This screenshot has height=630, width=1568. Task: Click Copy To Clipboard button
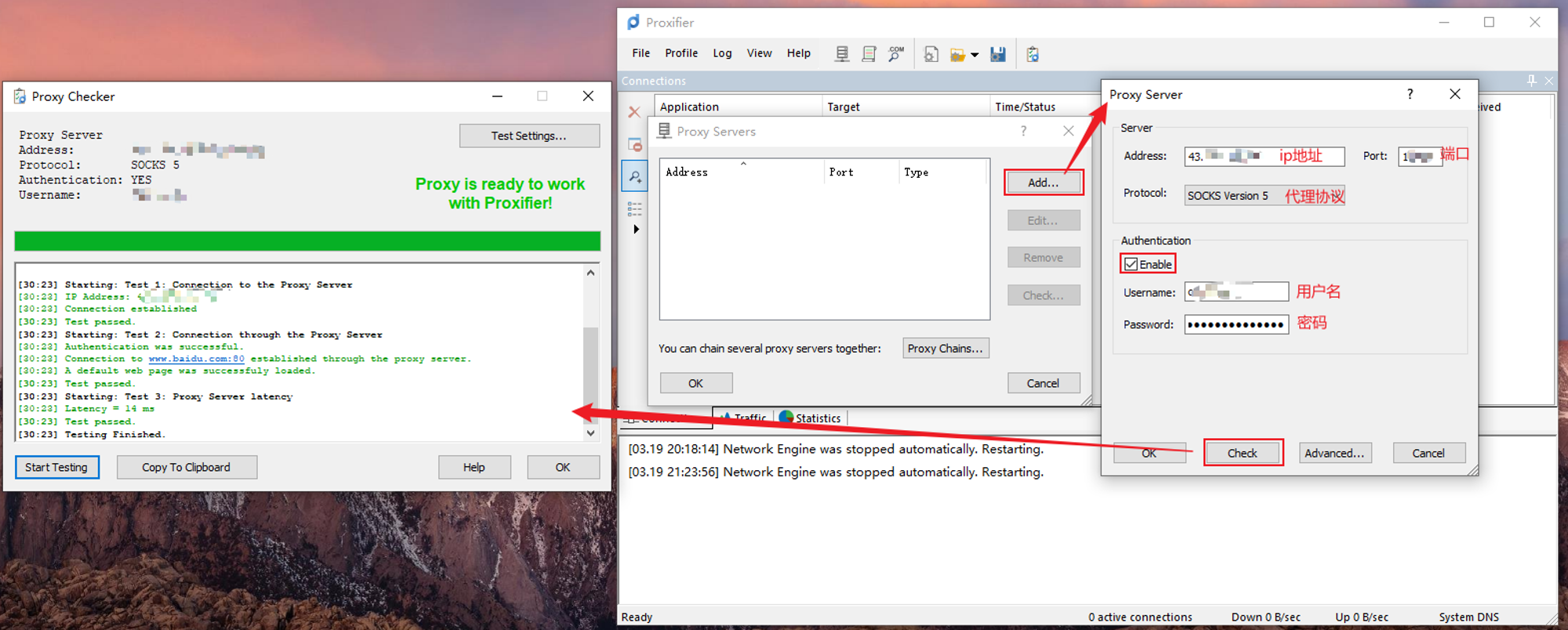[187, 467]
